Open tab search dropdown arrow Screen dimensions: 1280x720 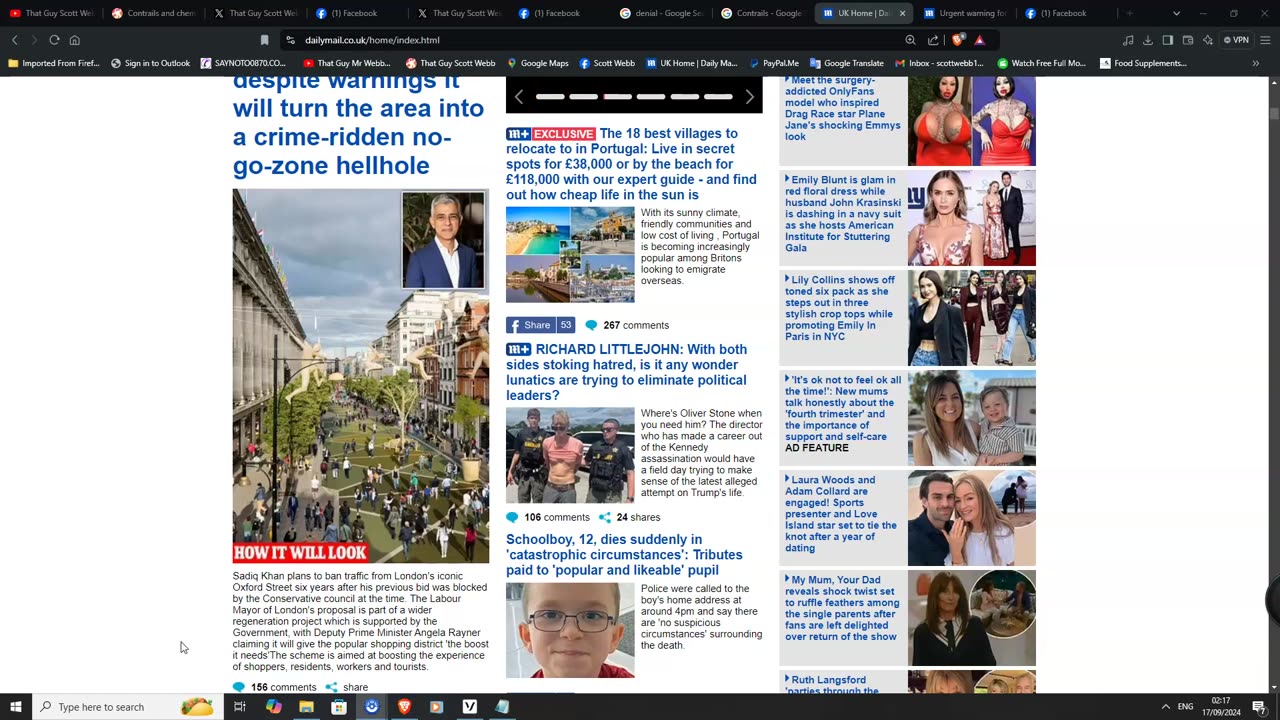pos(1176,13)
